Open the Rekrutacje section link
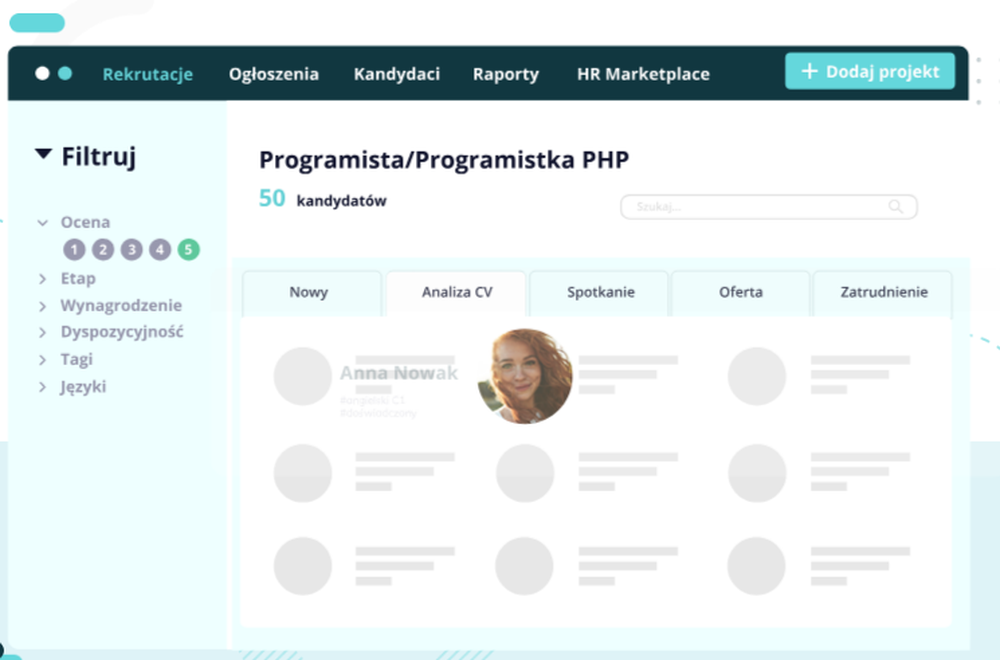The image size is (1000, 660). pyautogui.click(x=148, y=73)
